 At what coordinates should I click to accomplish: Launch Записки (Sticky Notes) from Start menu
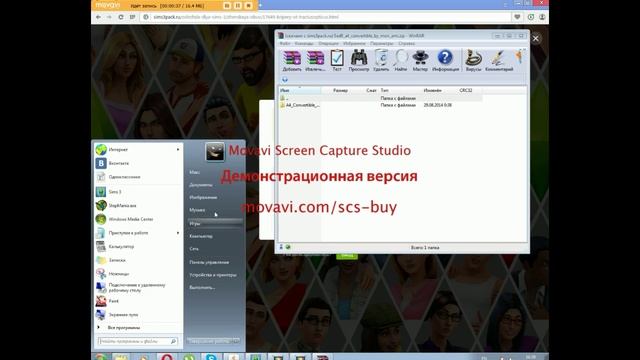(138, 260)
